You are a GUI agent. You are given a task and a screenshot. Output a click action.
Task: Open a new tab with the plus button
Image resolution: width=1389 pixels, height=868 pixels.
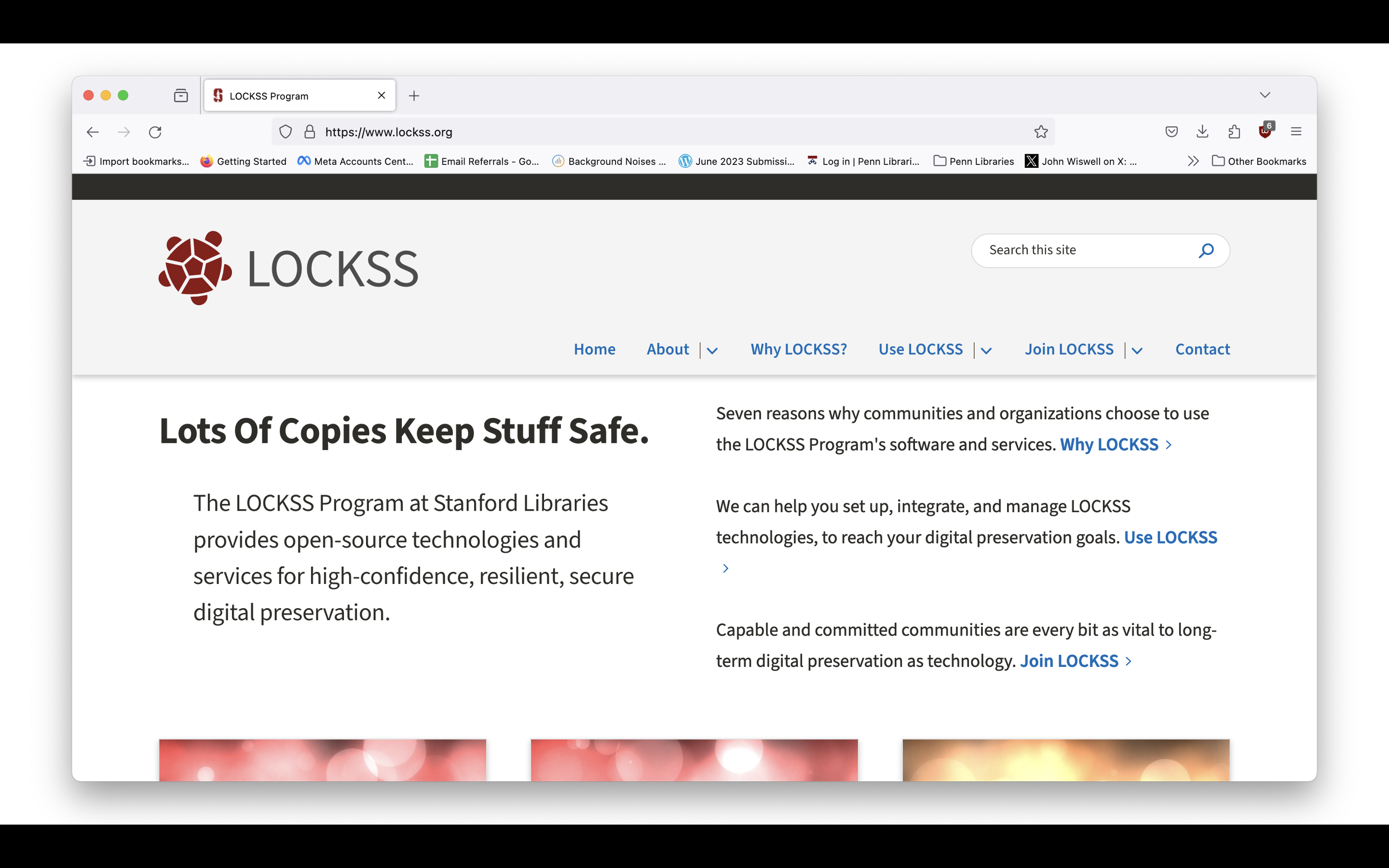tap(414, 95)
